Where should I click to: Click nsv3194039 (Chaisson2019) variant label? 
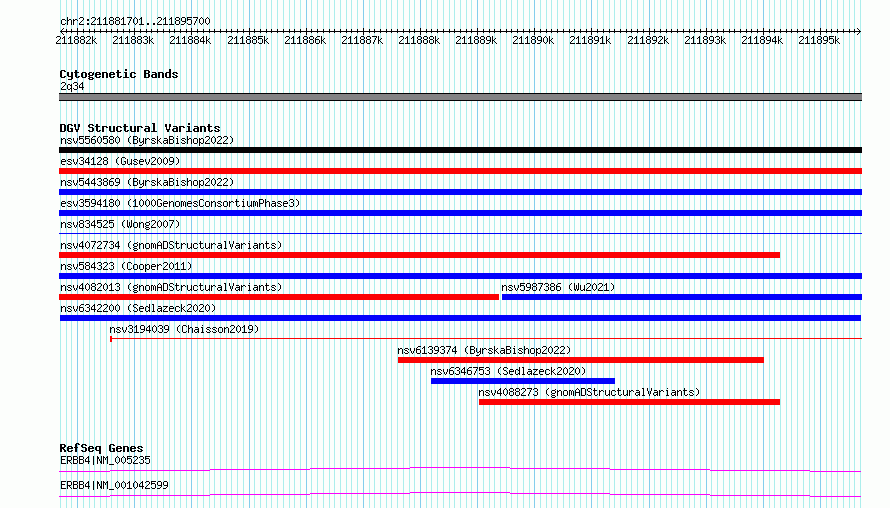(184, 329)
